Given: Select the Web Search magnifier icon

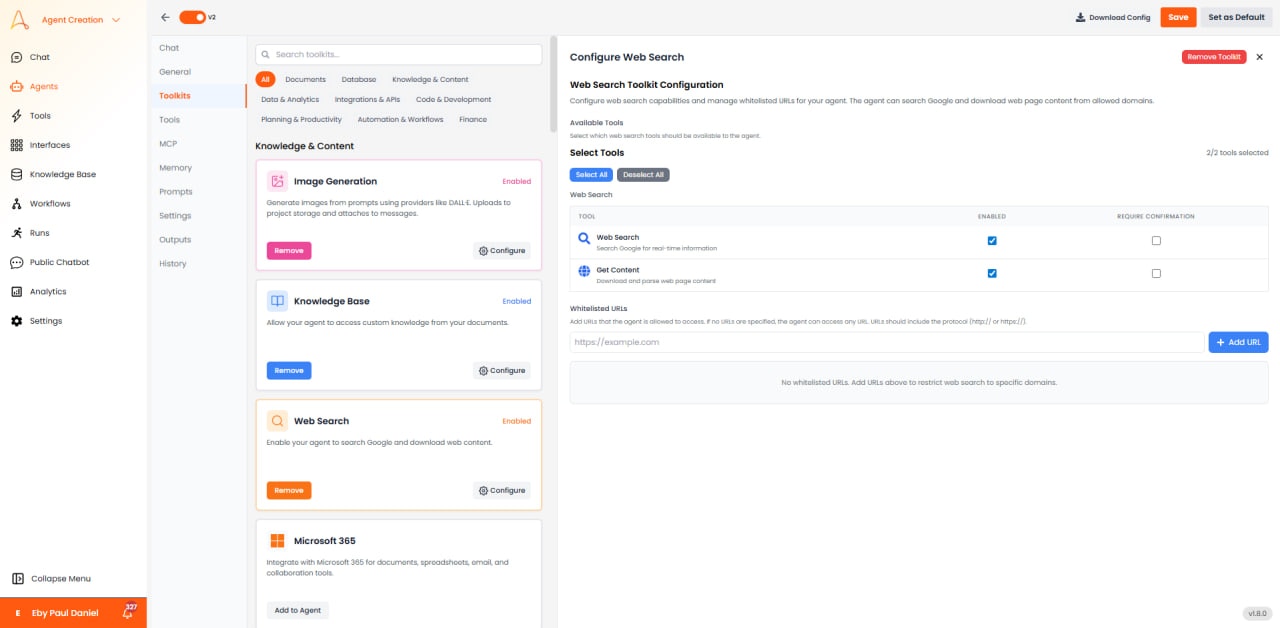Looking at the screenshot, I should [584, 238].
